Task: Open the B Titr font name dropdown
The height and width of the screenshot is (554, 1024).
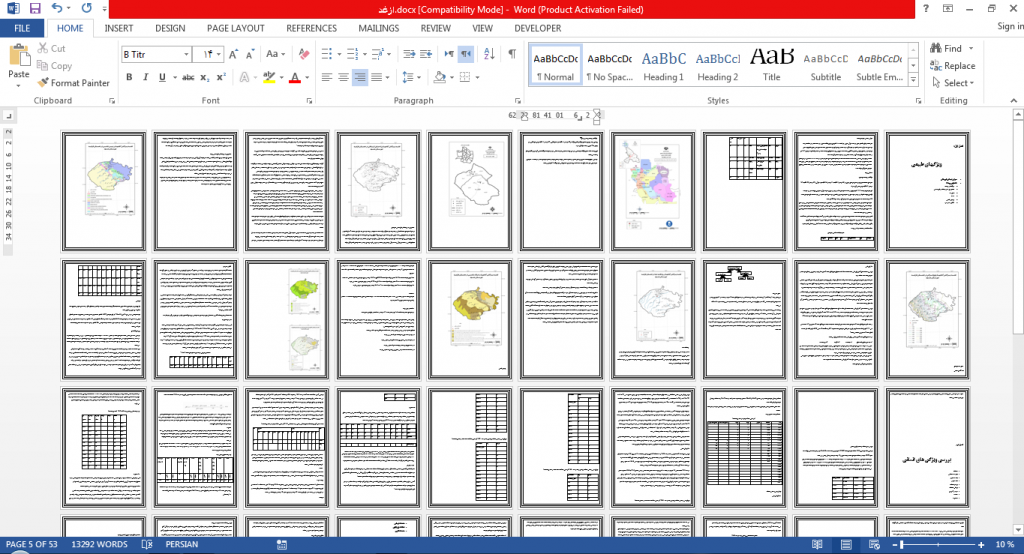Action: pos(186,54)
